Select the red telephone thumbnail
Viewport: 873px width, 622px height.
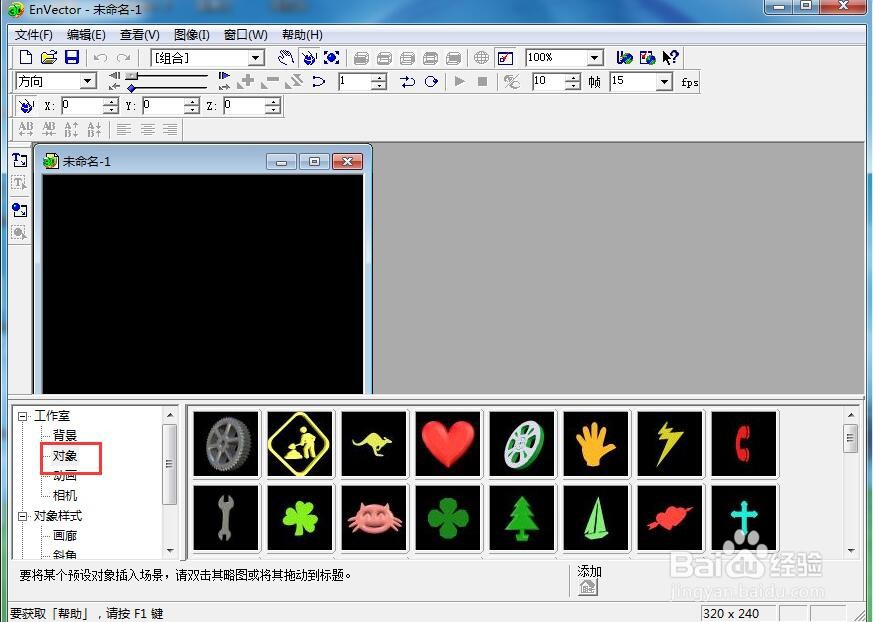[744, 444]
